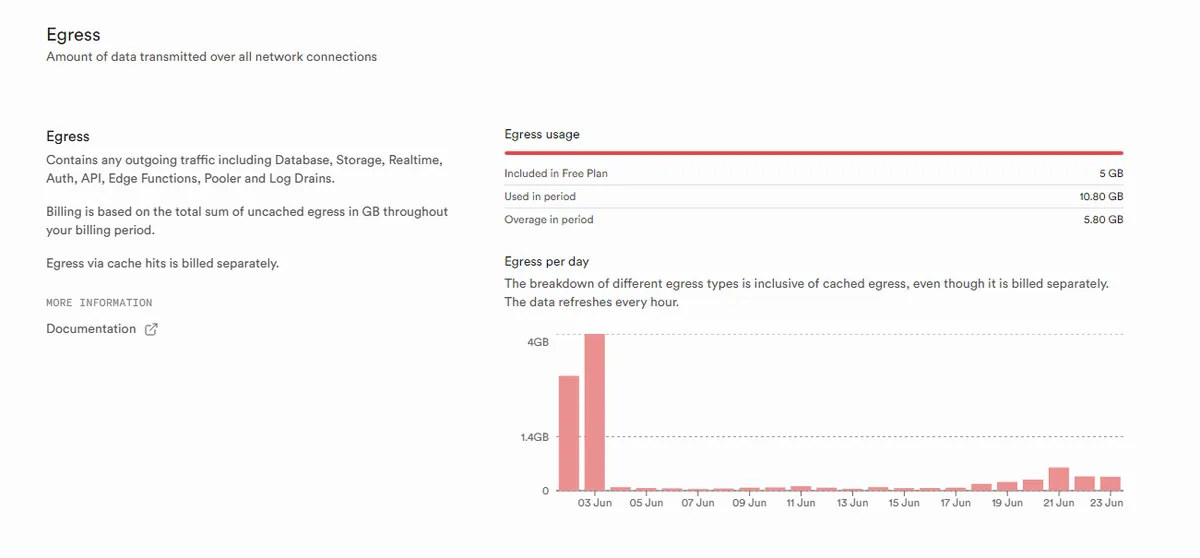The image size is (1200, 558).
Task: Click 'Egress via cache hits is billed separately'
Action: click(x=163, y=264)
